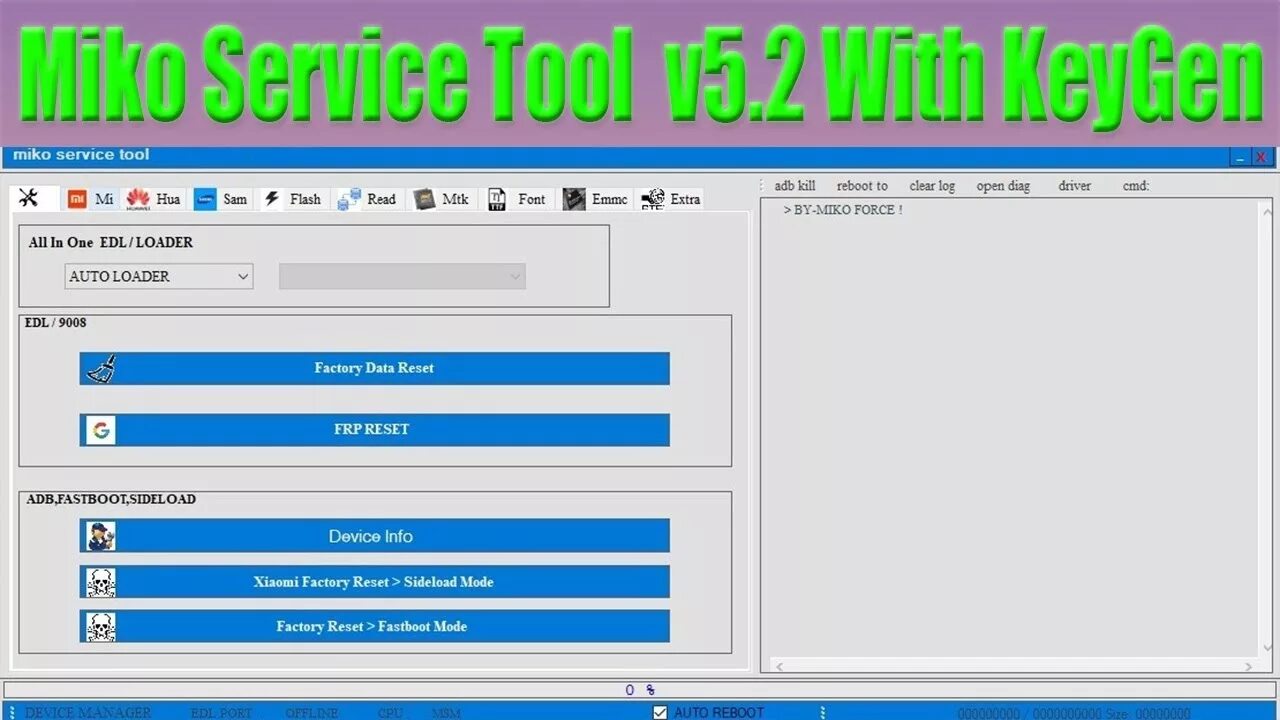
Task: Open the driver option
Action: coord(1075,186)
